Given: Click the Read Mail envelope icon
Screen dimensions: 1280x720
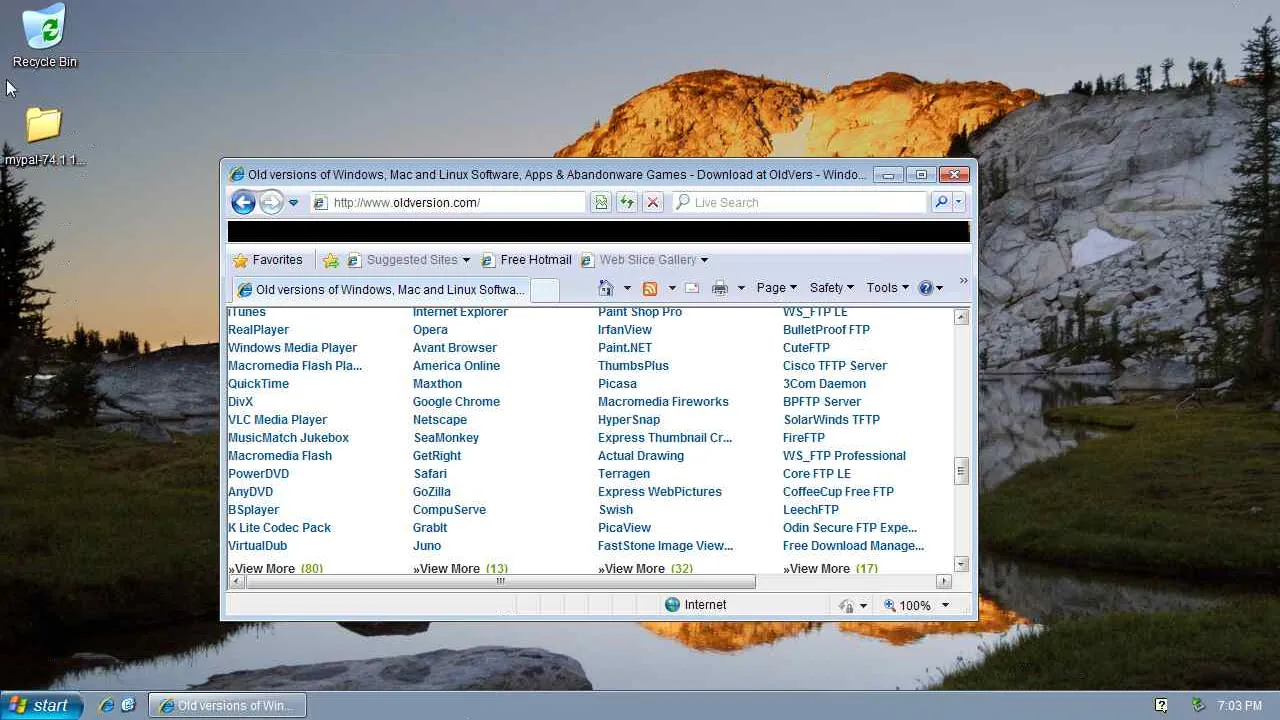Looking at the screenshot, I should coord(692,288).
